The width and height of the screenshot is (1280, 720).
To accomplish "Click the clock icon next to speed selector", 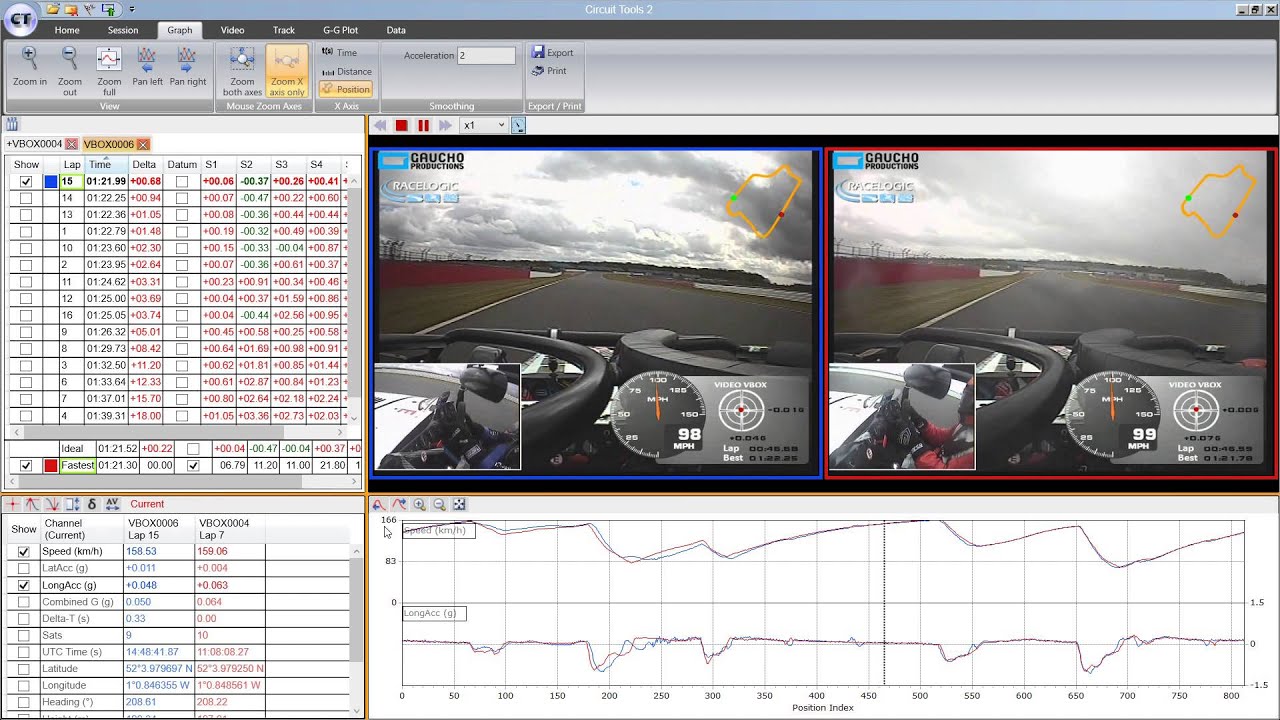I will [518, 125].
